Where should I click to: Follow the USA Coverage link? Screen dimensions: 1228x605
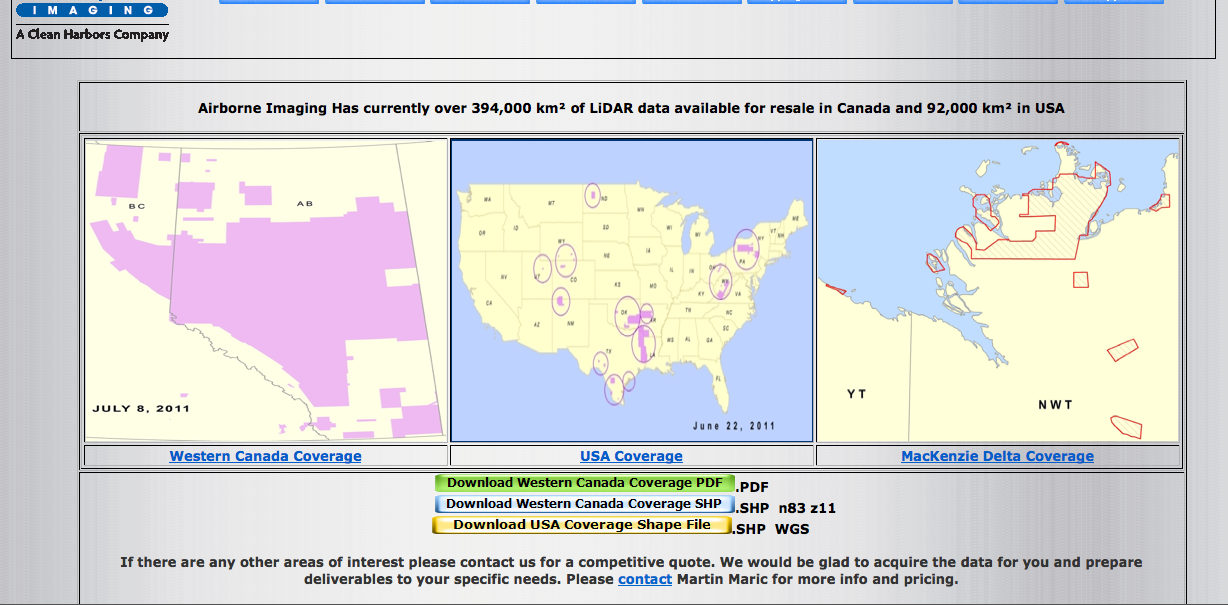(x=631, y=456)
